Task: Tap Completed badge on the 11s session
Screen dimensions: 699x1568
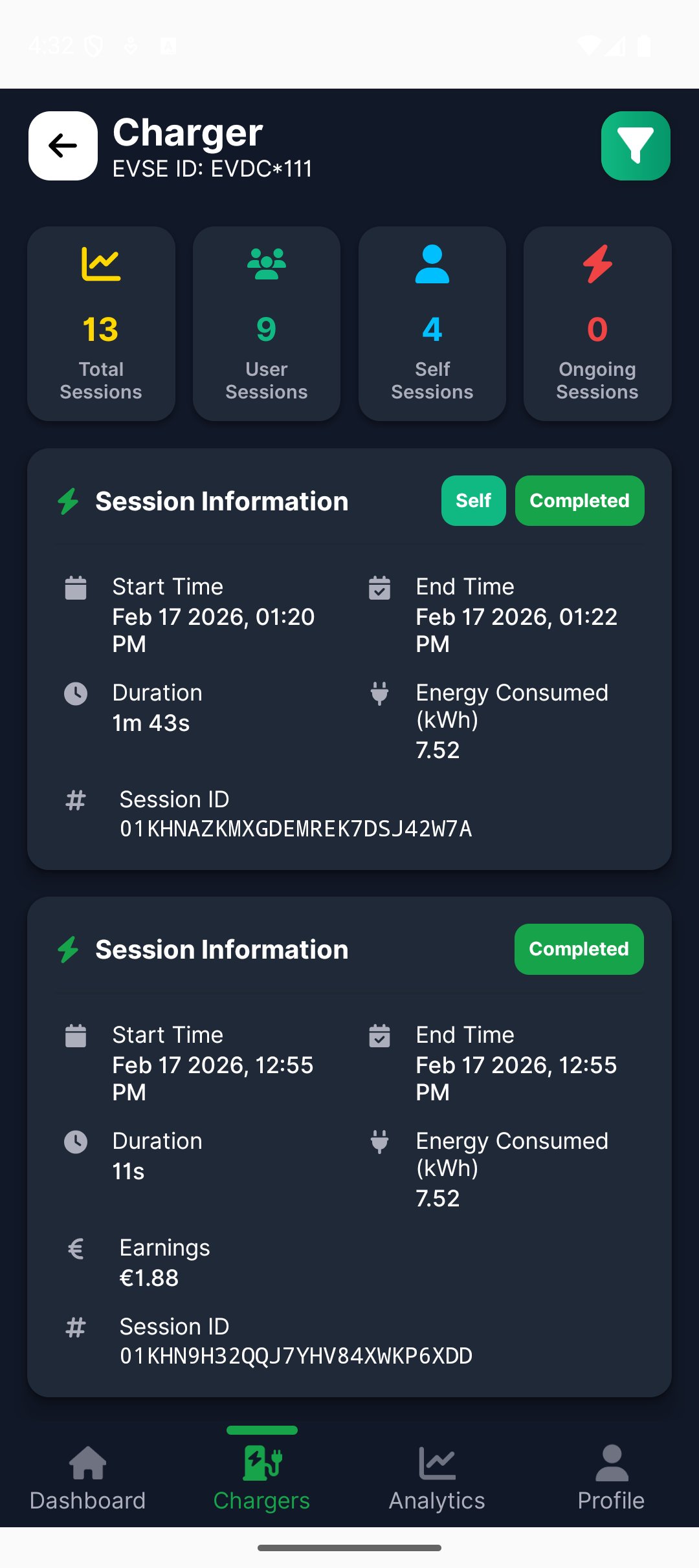Action: point(579,949)
